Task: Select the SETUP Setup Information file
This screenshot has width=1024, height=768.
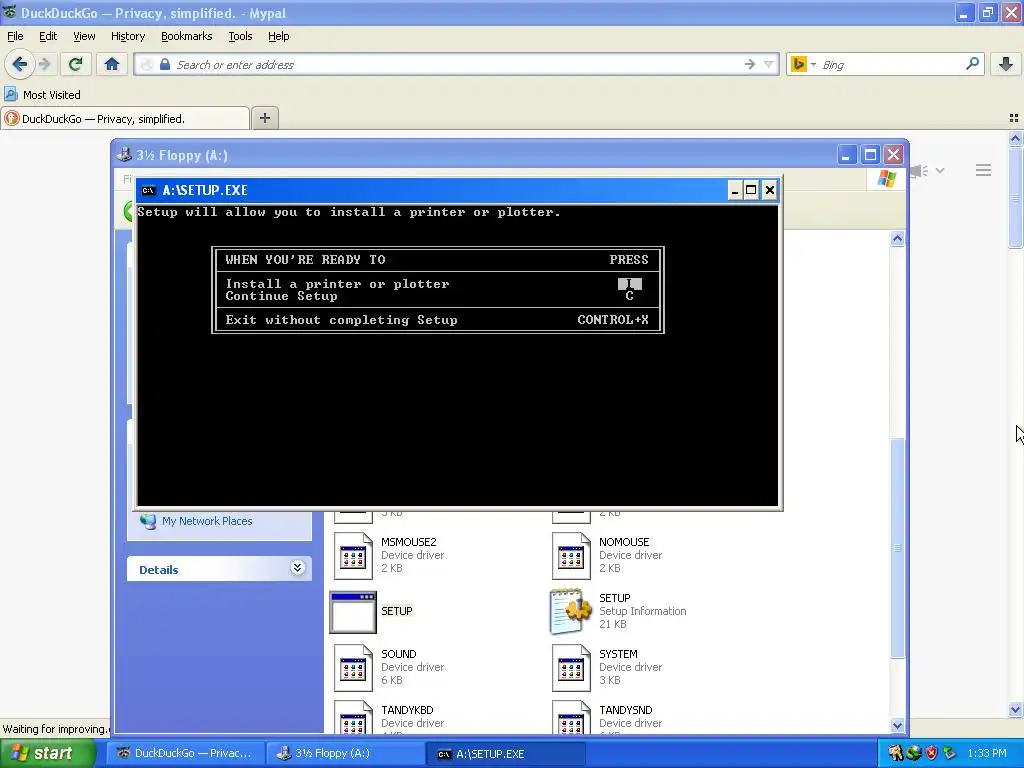Action: pyautogui.click(x=618, y=611)
